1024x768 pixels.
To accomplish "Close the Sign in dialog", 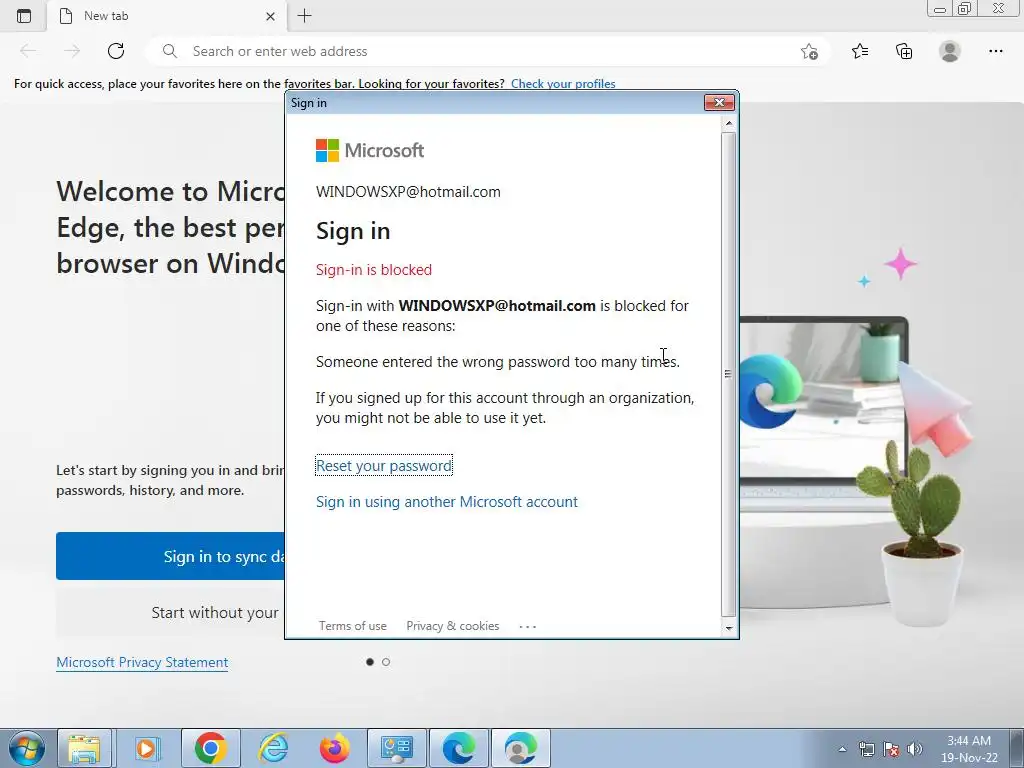I will click(719, 103).
